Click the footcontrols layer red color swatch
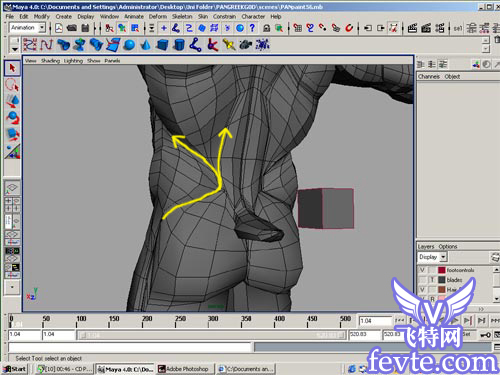The width and height of the screenshot is (500, 375). coord(442,270)
